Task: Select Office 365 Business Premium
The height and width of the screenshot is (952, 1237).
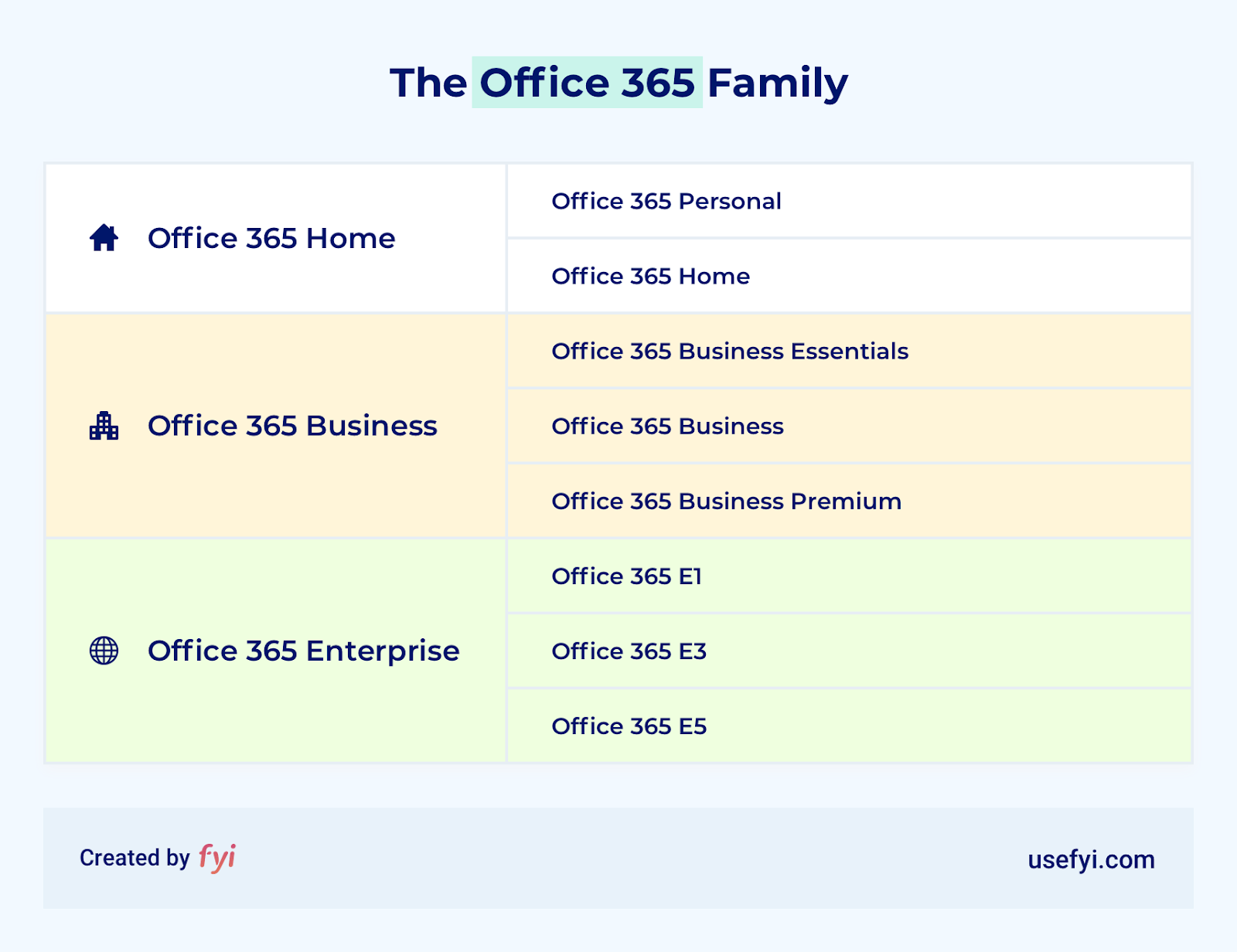Action: pyautogui.click(x=726, y=501)
